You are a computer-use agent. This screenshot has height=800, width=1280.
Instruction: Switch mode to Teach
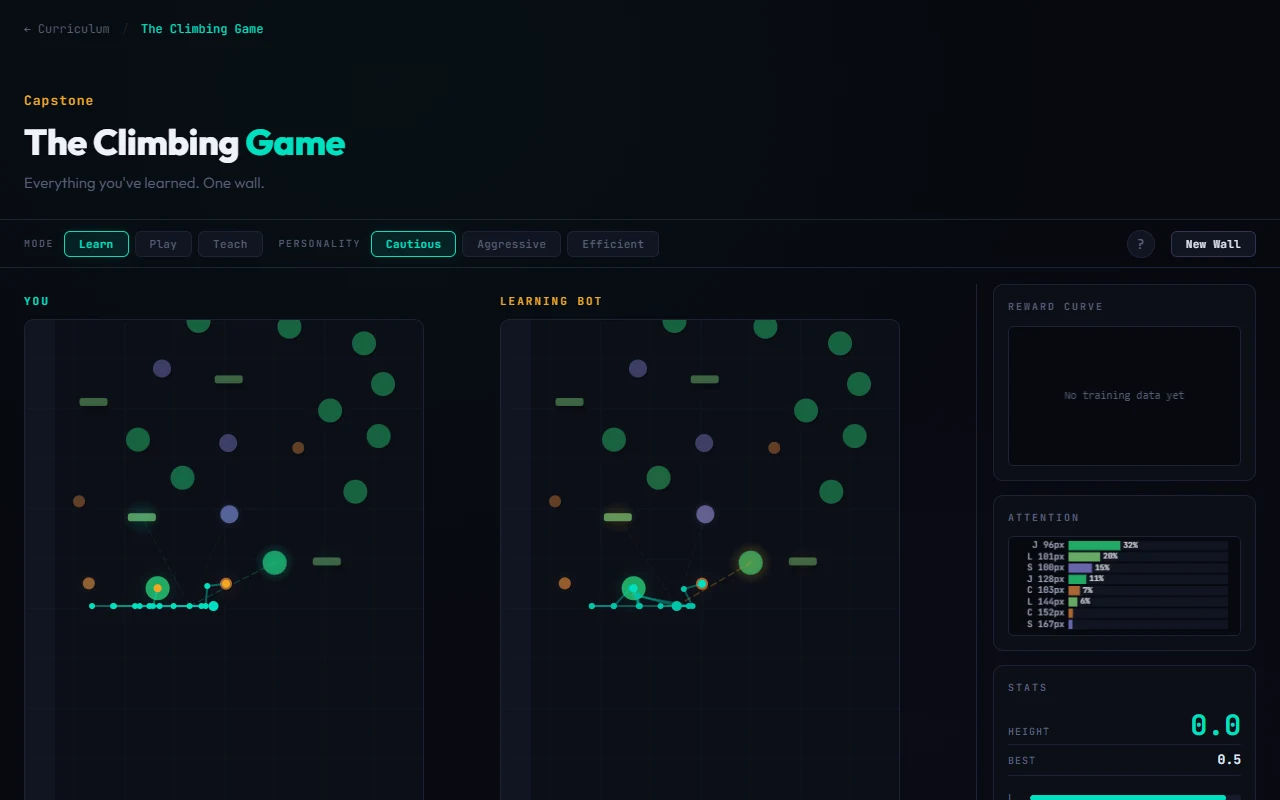point(230,244)
